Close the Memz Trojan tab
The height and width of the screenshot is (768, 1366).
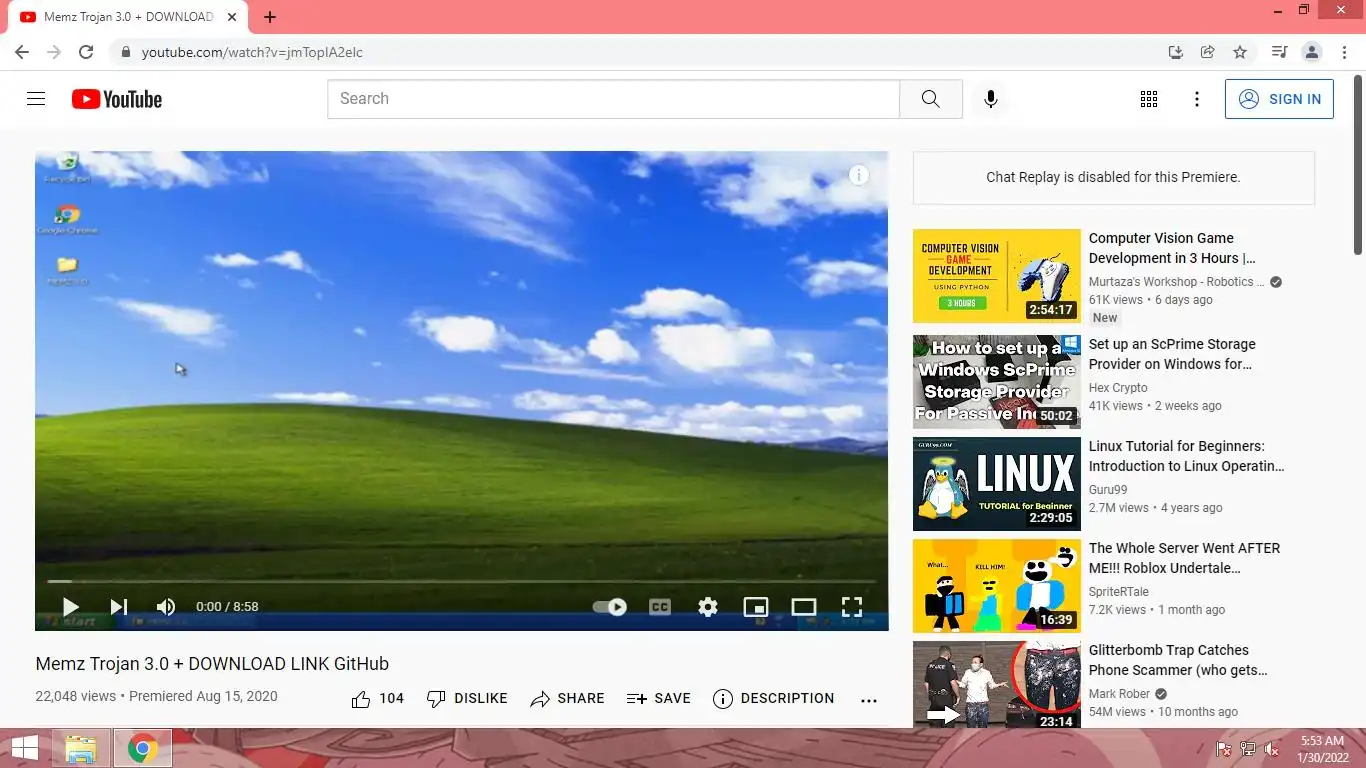[232, 17]
